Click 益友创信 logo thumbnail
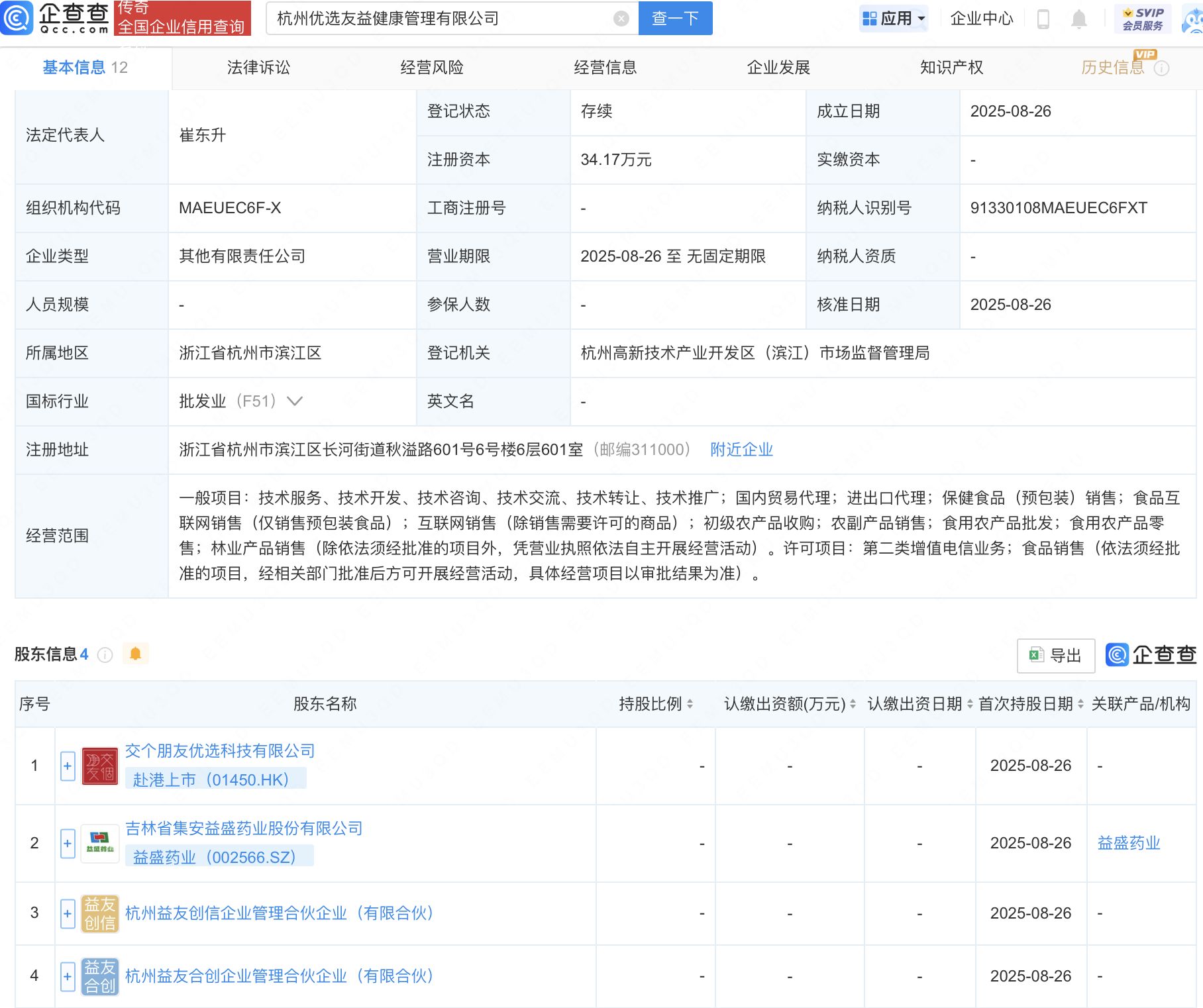1203x1008 pixels. [100, 914]
